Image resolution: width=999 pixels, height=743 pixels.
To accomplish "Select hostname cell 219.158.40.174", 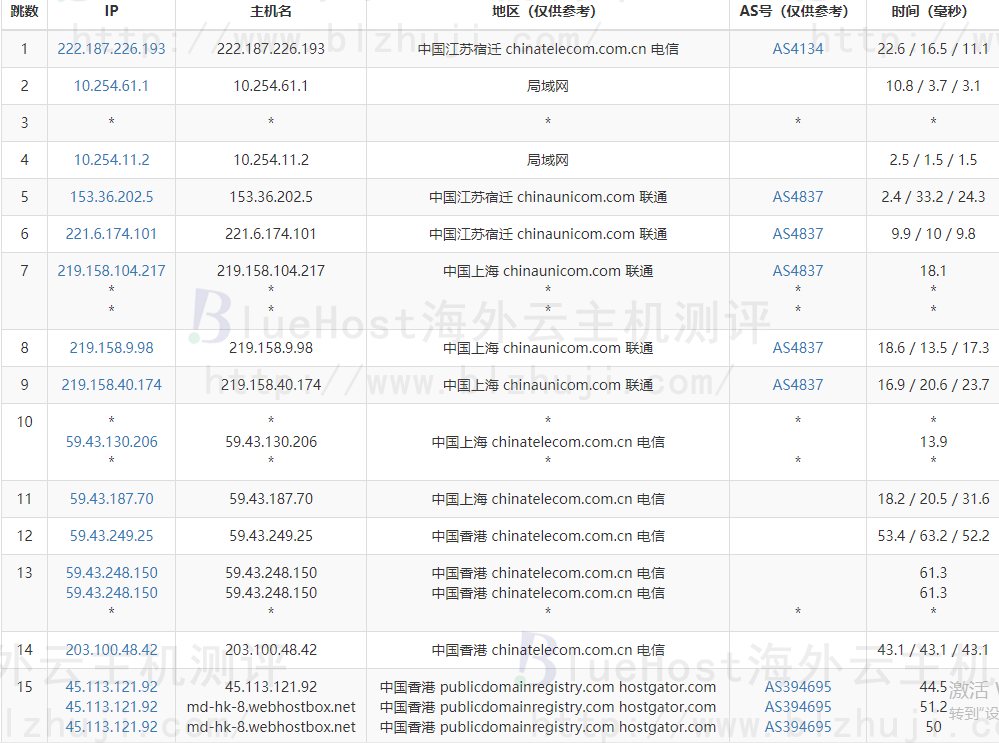I will click(x=271, y=384).
